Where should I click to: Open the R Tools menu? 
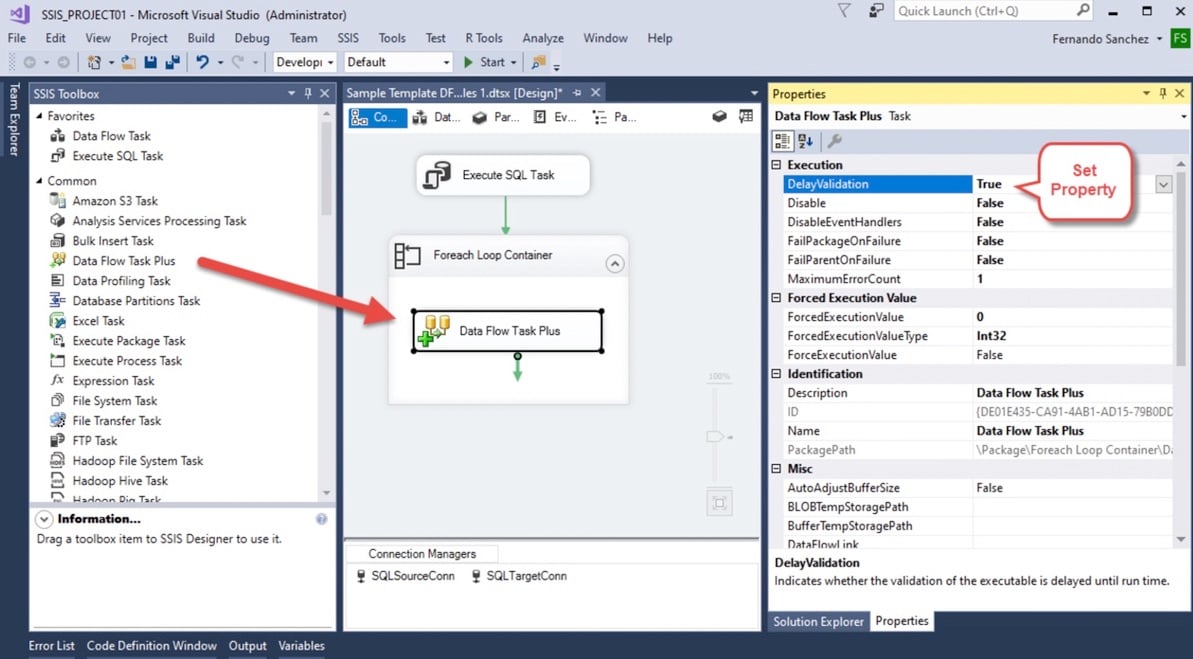(484, 38)
